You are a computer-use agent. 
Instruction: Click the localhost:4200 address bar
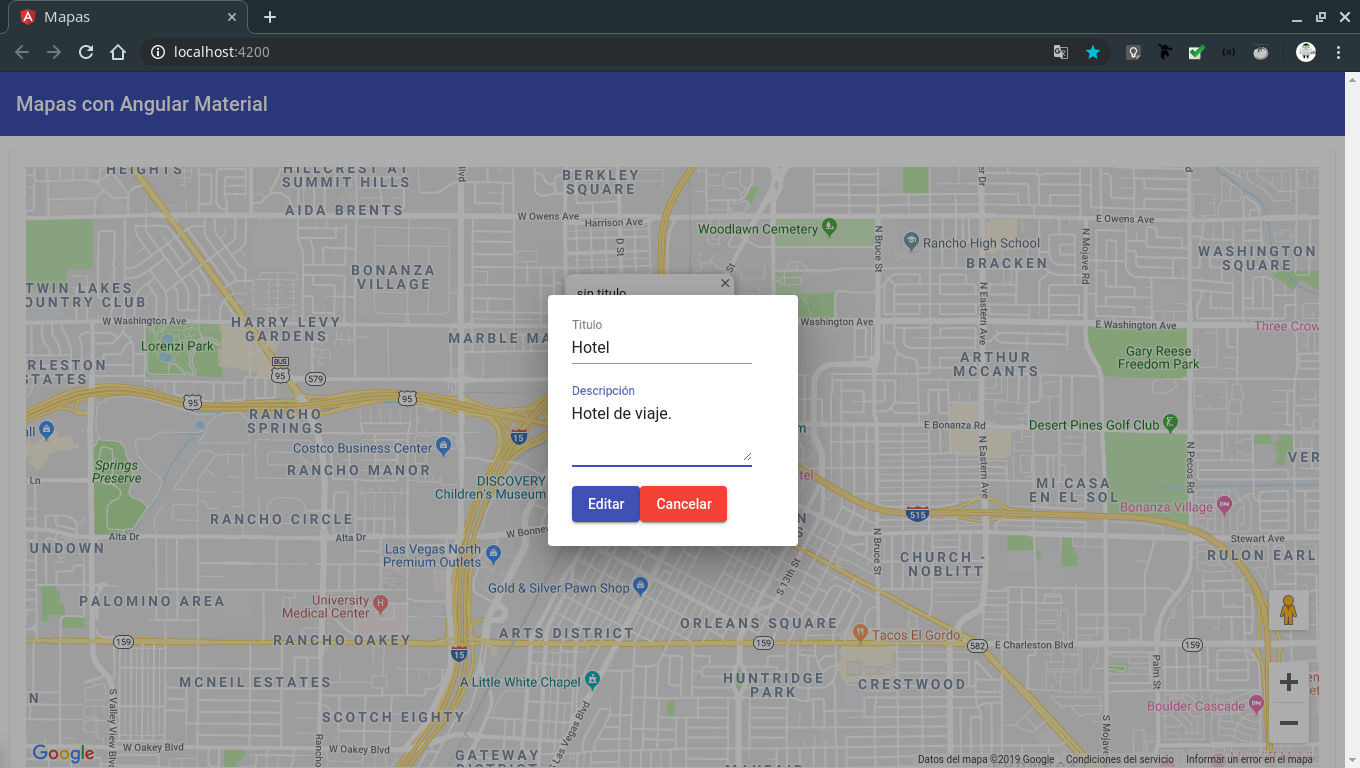(x=600, y=52)
